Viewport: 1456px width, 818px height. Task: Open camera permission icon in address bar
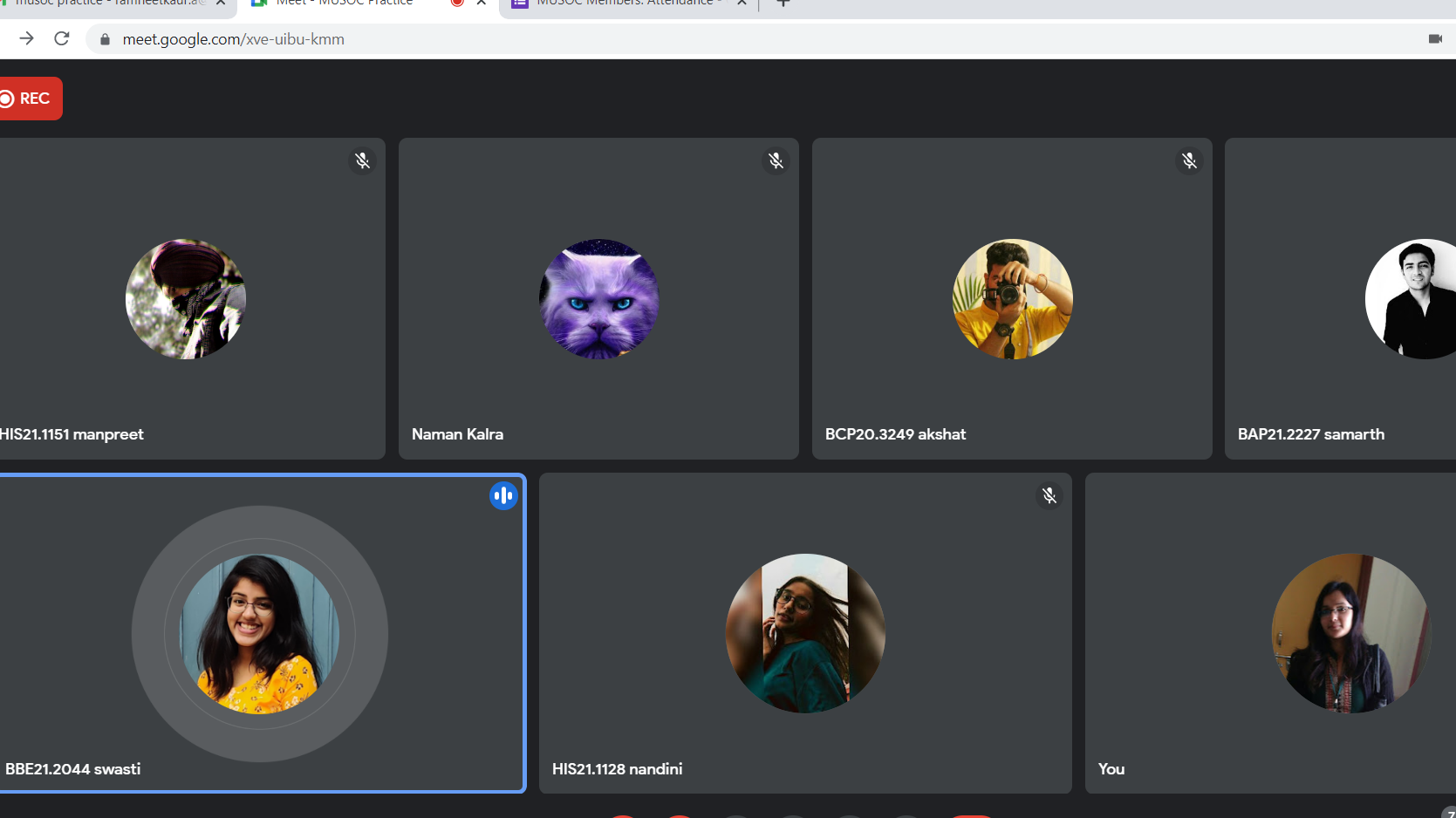1434,39
